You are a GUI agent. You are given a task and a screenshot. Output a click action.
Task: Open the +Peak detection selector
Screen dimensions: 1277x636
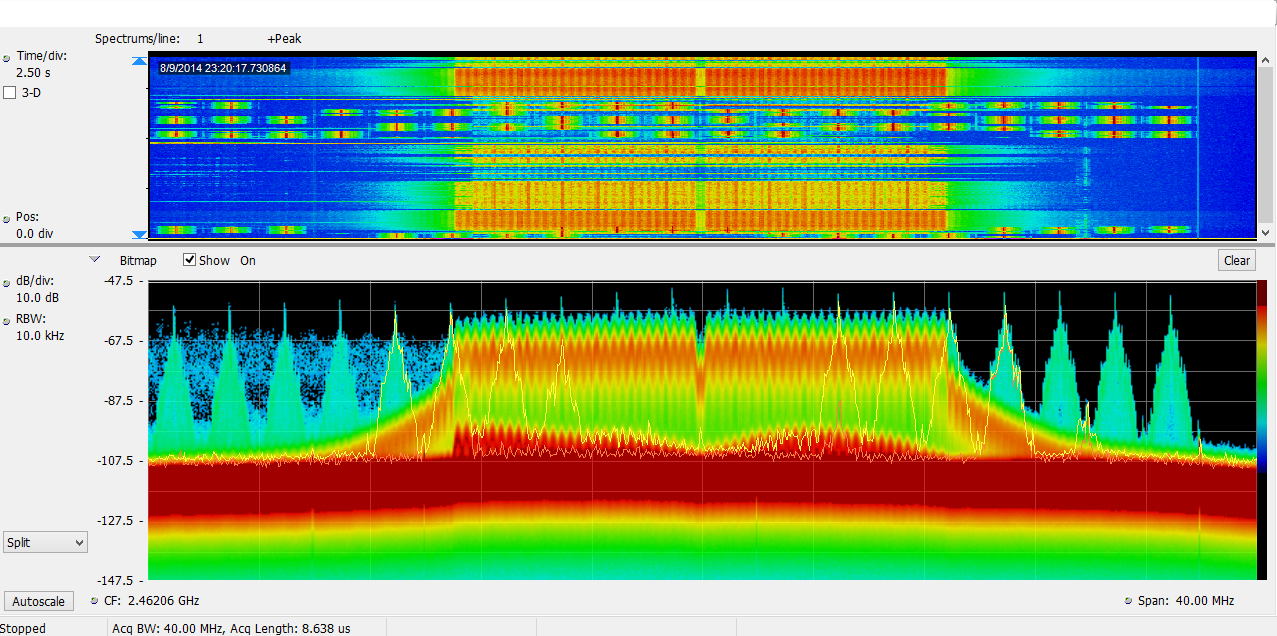[x=283, y=38]
